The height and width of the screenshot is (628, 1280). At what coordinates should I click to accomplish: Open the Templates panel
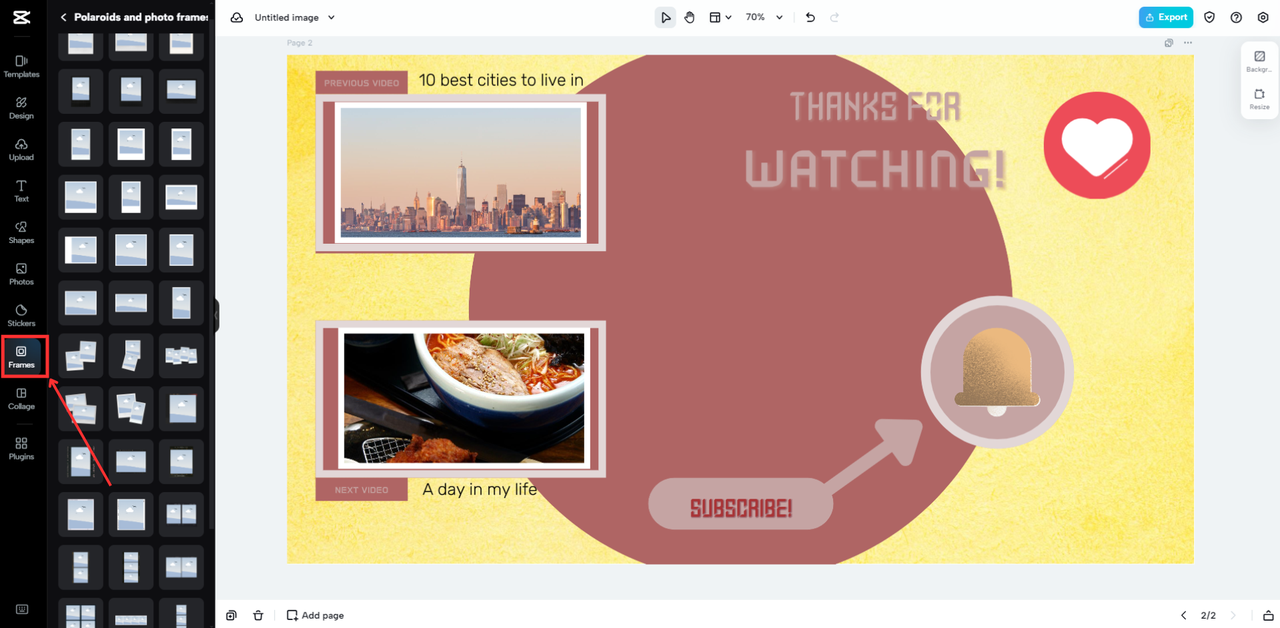[21, 66]
